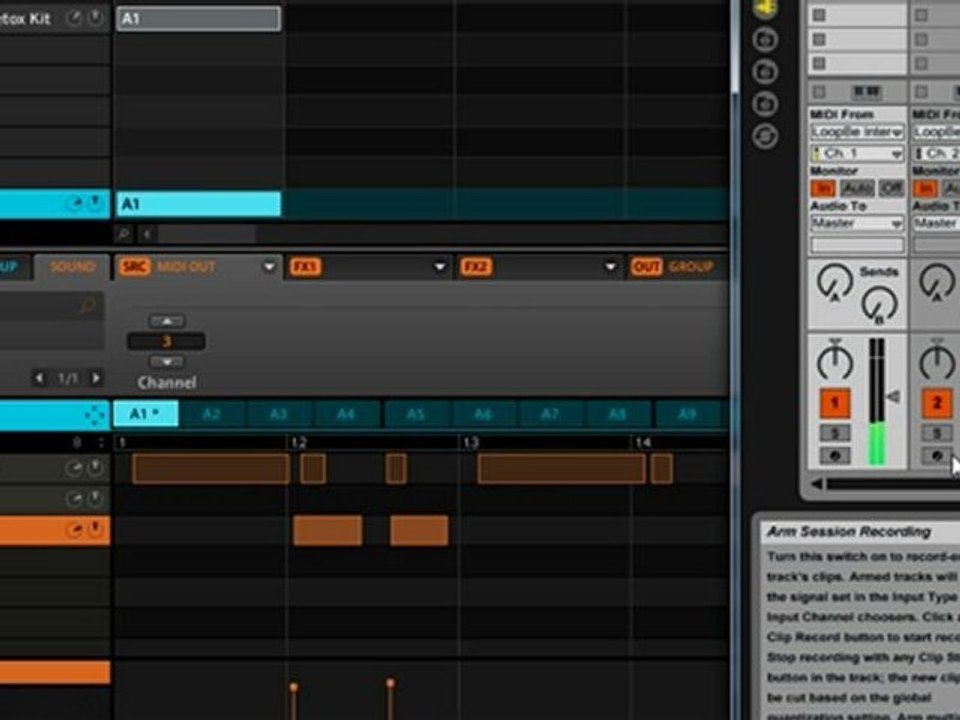Click the second icon on the highlighted cyan group row
This screenshot has width=960, height=720.
click(x=95, y=202)
